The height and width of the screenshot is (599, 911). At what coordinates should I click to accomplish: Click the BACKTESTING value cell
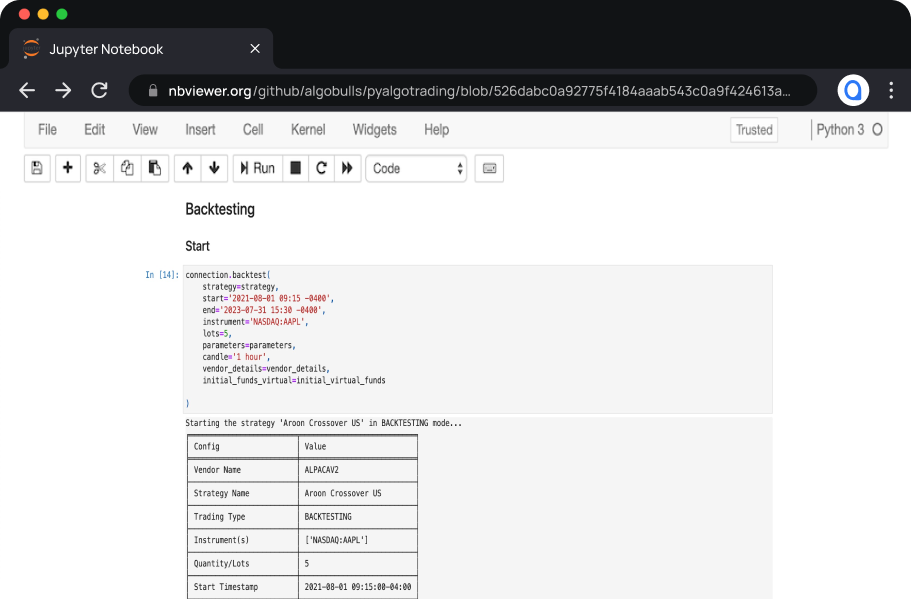pyautogui.click(x=358, y=516)
